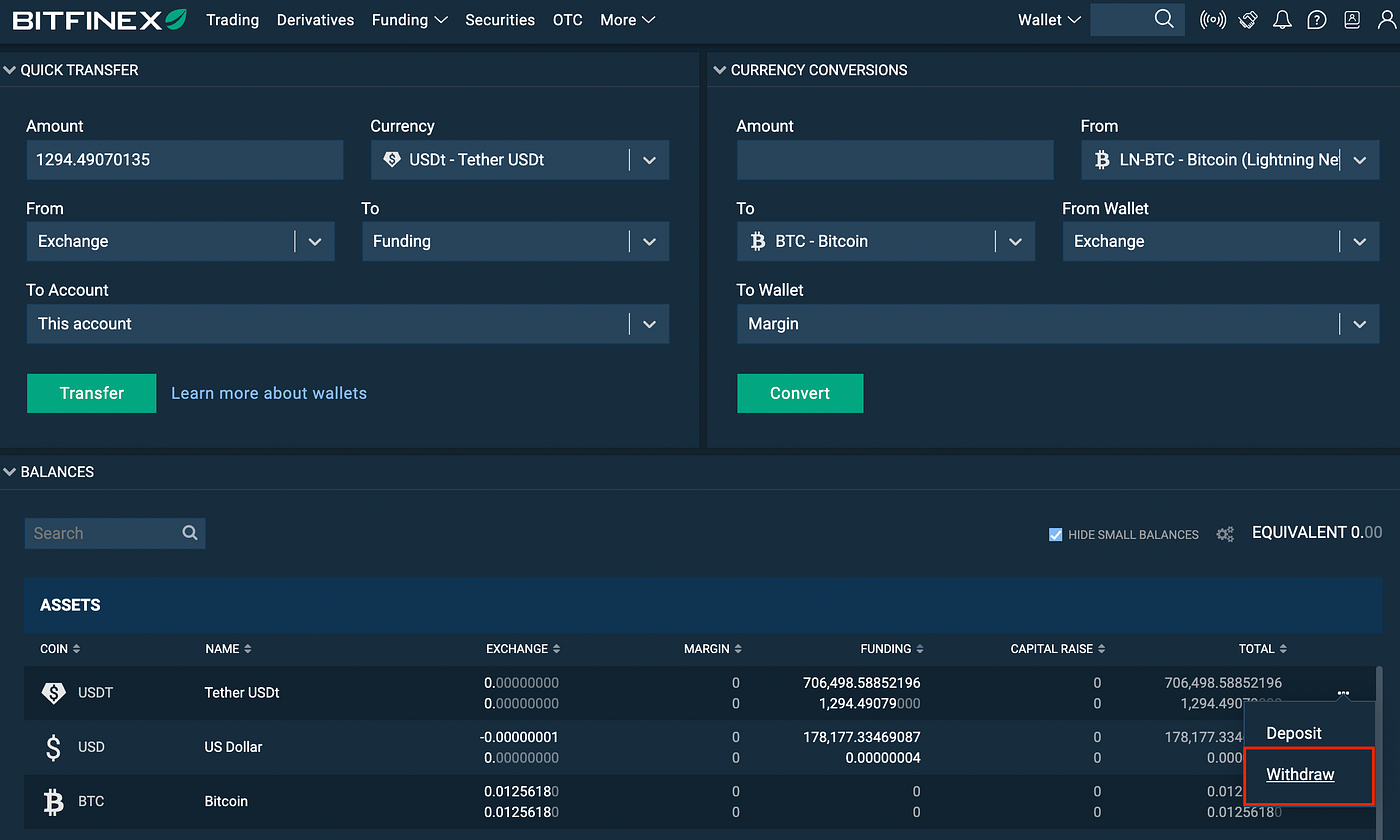
Task: Open the live broadcast status icon
Action: [1213, 19]
